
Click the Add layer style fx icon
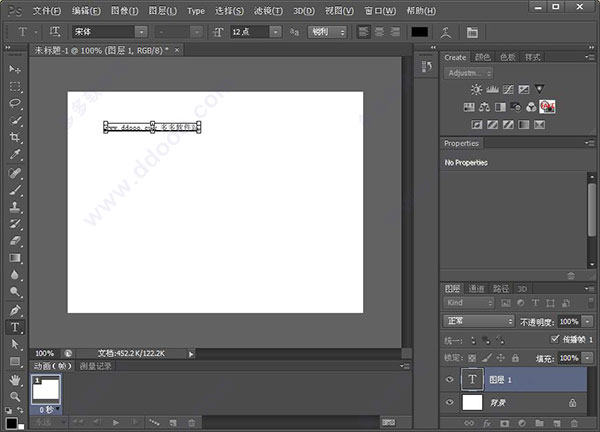point(487,423)
